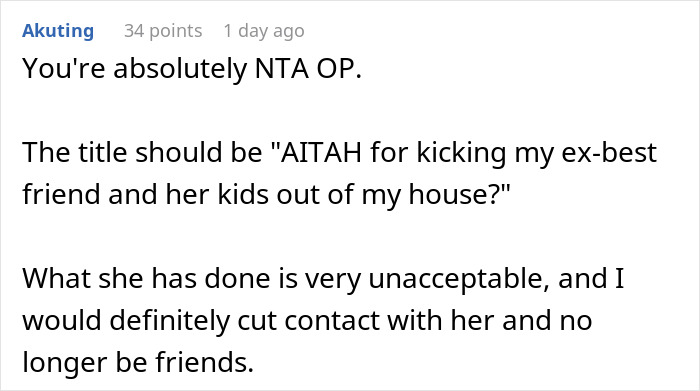The image size is (700, 391).
Task: Click the word 'AITAH' in the quoted title
Action: pos(321,152)
